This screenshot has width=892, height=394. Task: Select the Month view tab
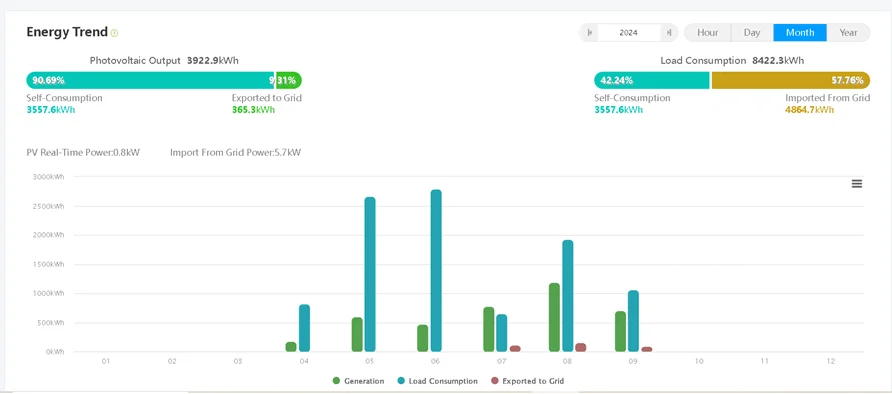point(800,32)
